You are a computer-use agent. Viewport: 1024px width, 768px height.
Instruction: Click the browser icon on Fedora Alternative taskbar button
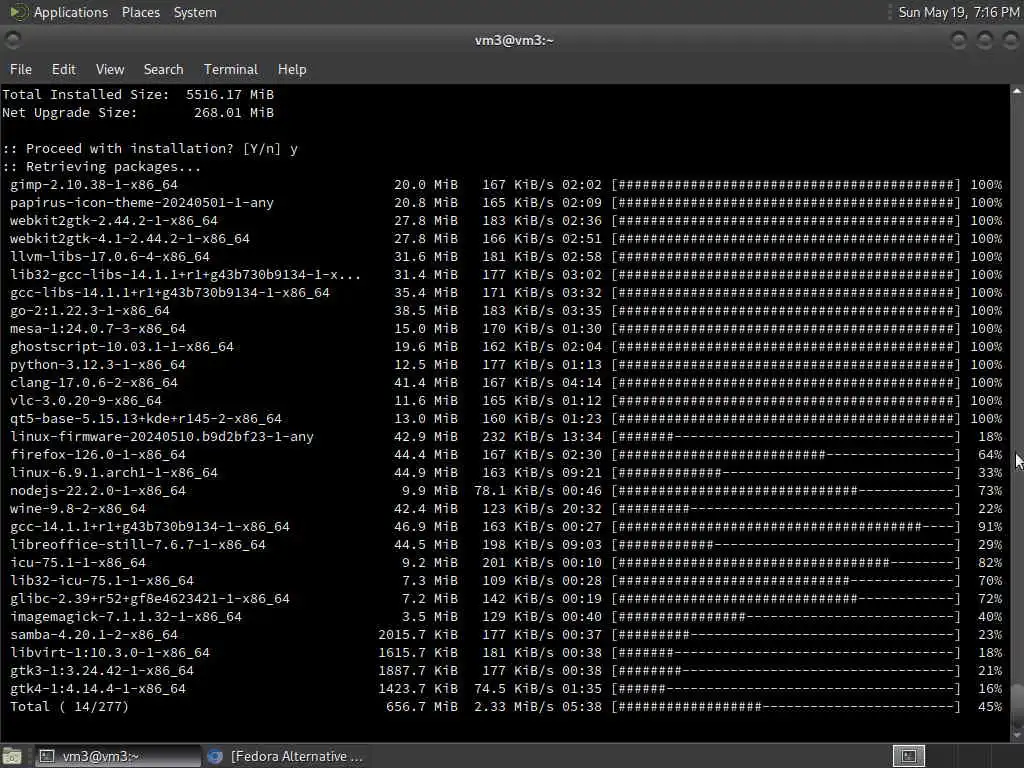[x=215, y=756]
